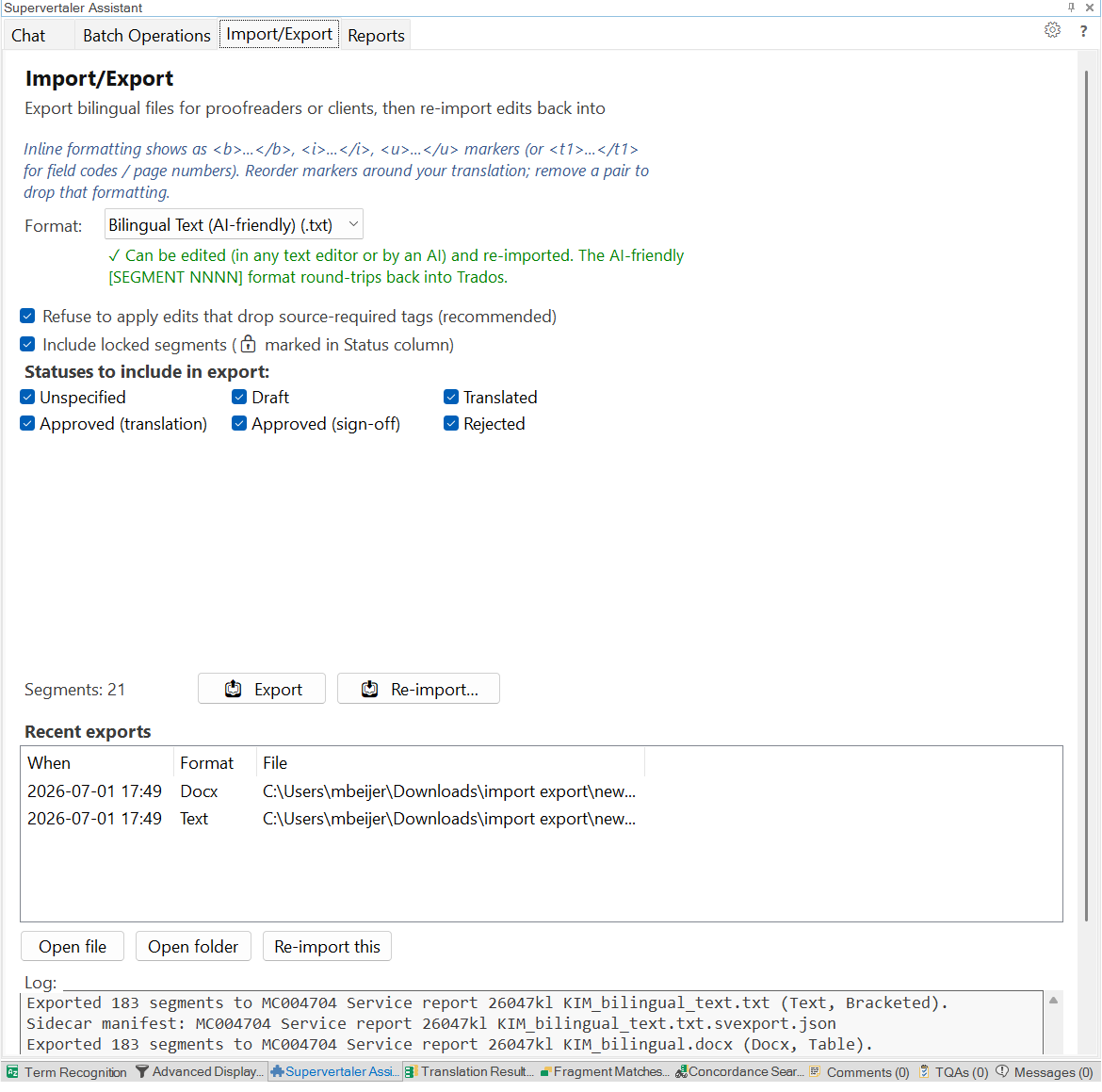The image size is (1102, 1092).
Task: Open the Fragment Matches bottom tab
Action: pyautogui.click(x=604, y=1071)
